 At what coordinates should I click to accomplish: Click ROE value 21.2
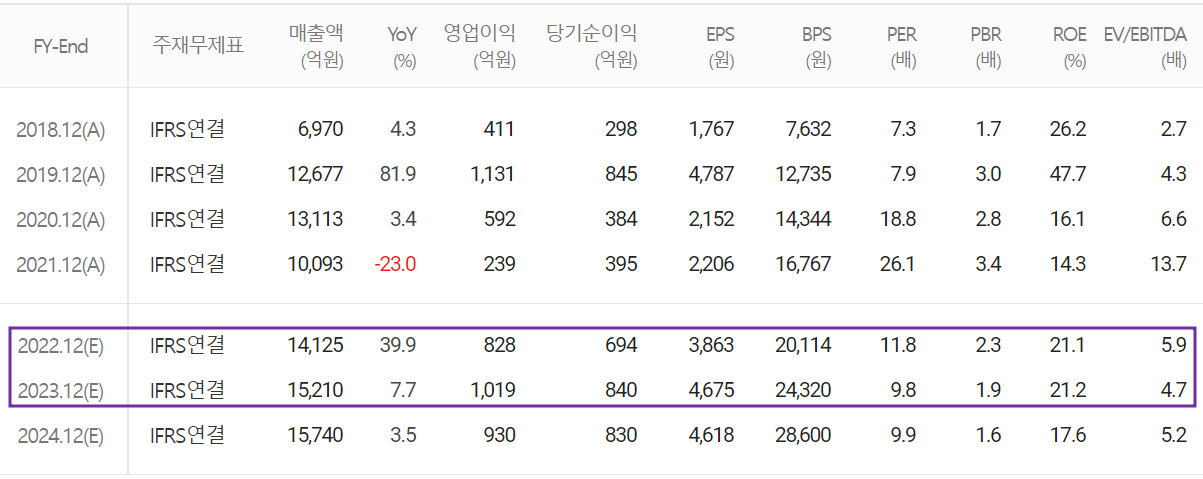tap(1069, 390)
